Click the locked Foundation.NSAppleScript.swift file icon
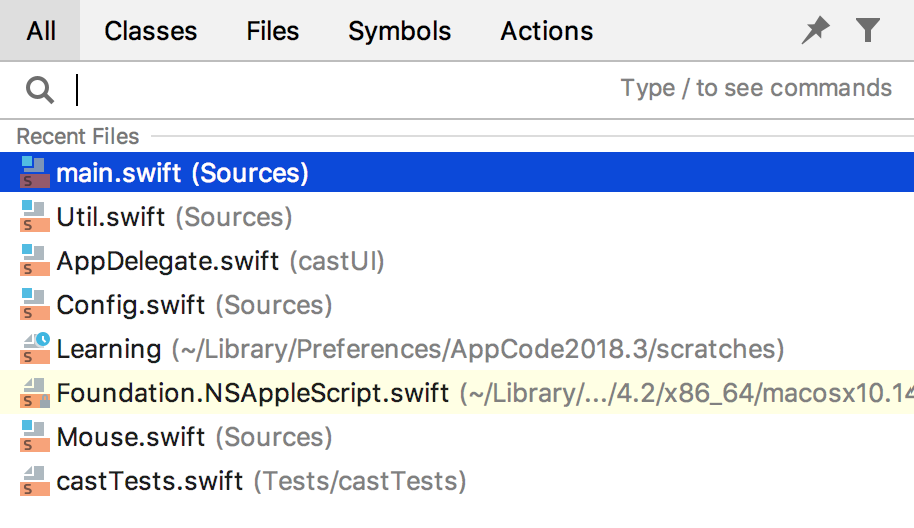 [34, 393]
